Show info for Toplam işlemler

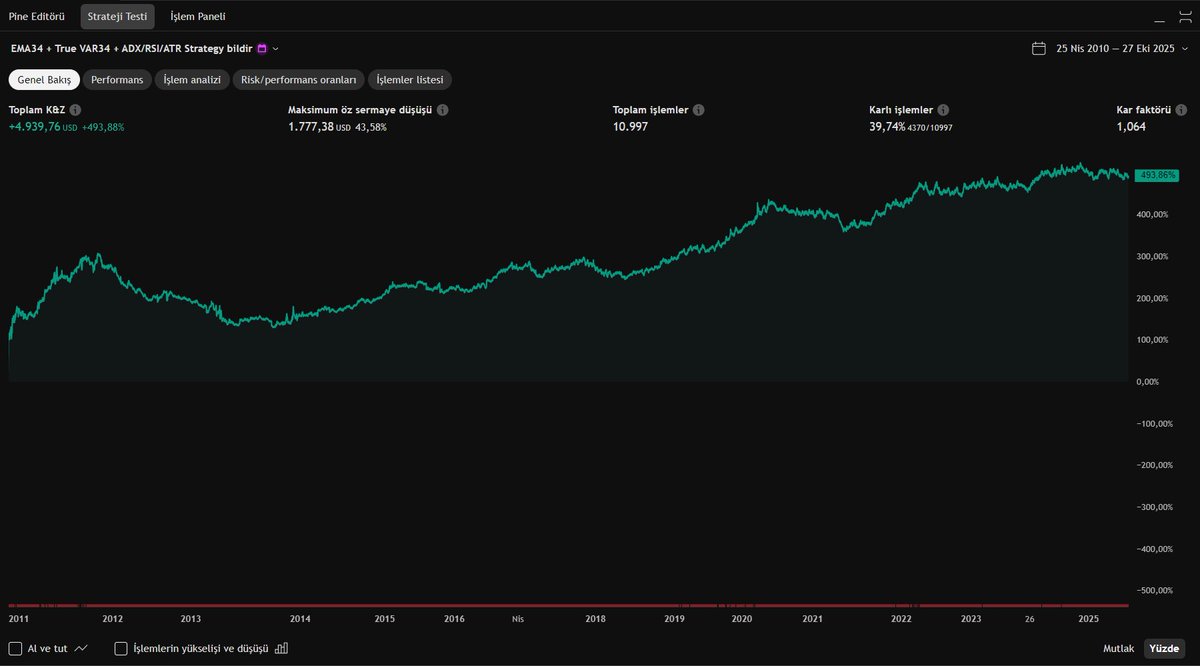698,110
